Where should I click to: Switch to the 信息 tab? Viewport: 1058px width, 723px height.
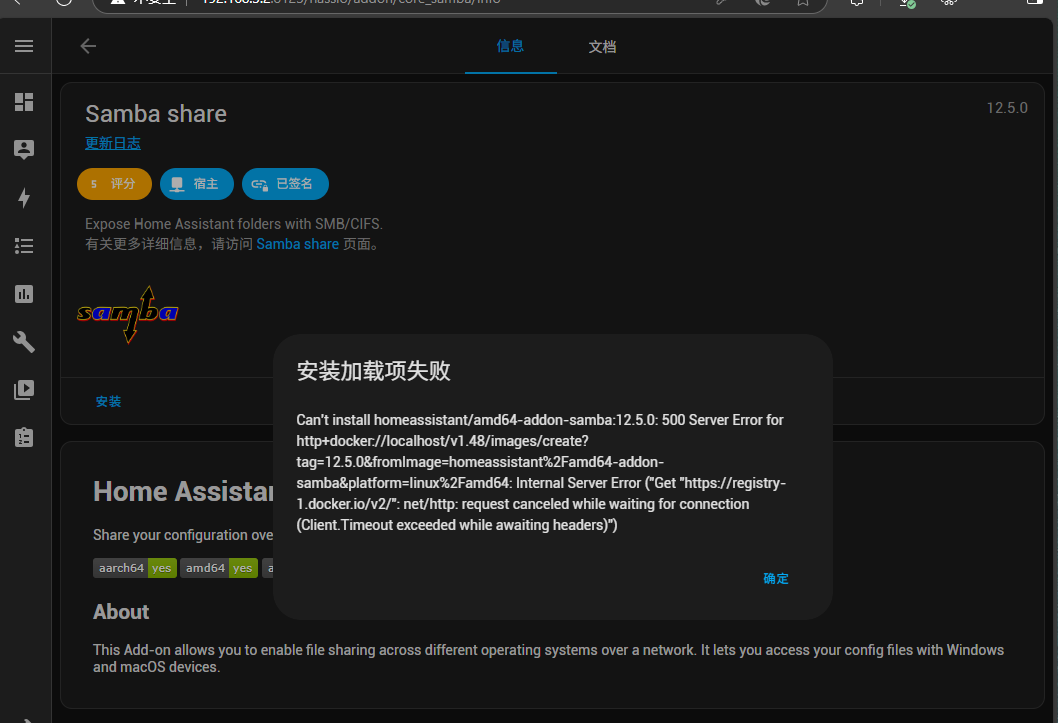pos(510,46)
